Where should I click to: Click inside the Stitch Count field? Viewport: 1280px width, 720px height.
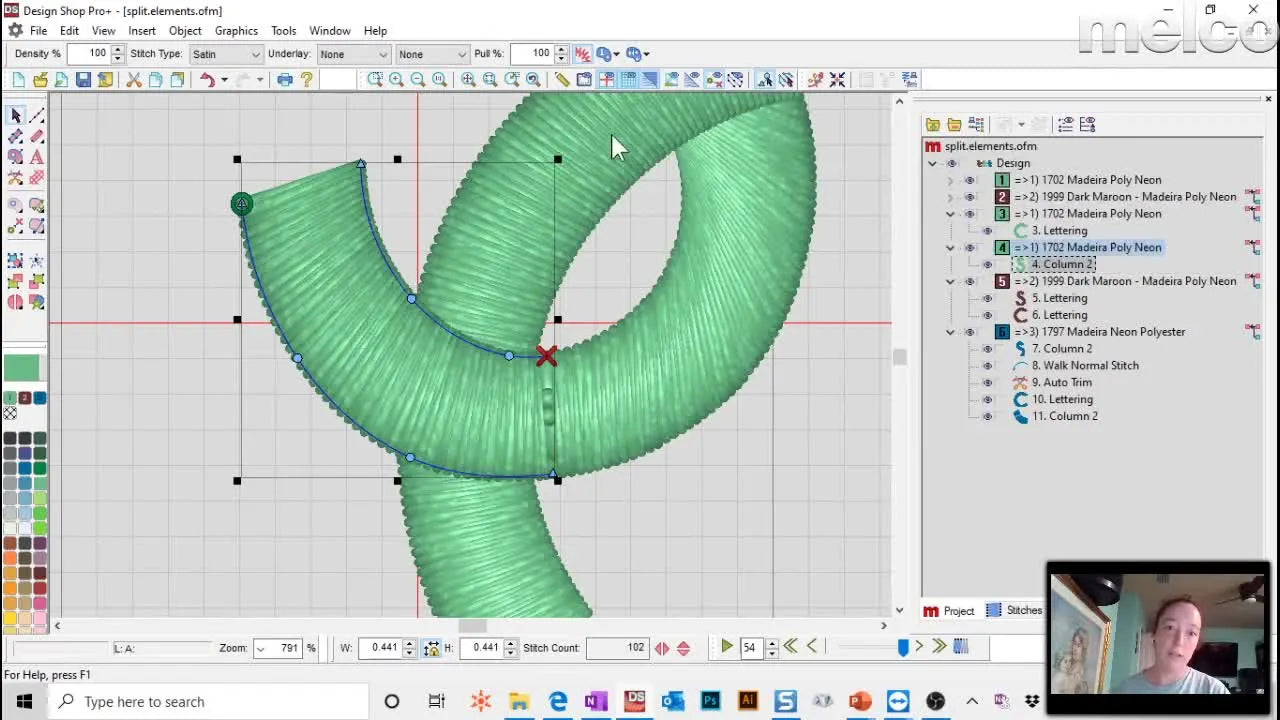(x=617, y=647)
